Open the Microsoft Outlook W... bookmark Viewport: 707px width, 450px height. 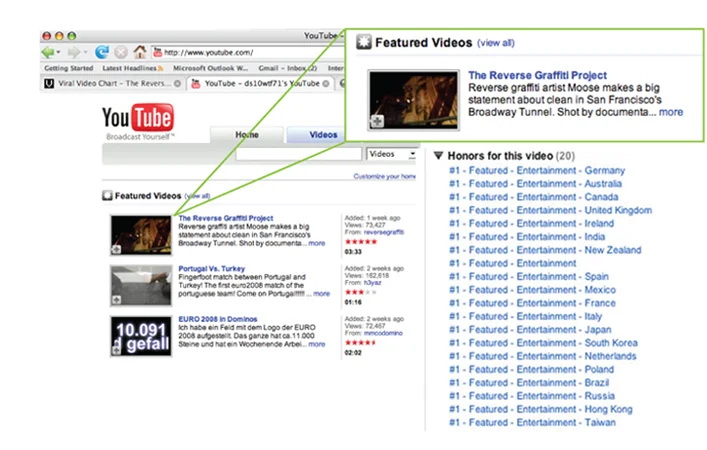tap(211, 68)
